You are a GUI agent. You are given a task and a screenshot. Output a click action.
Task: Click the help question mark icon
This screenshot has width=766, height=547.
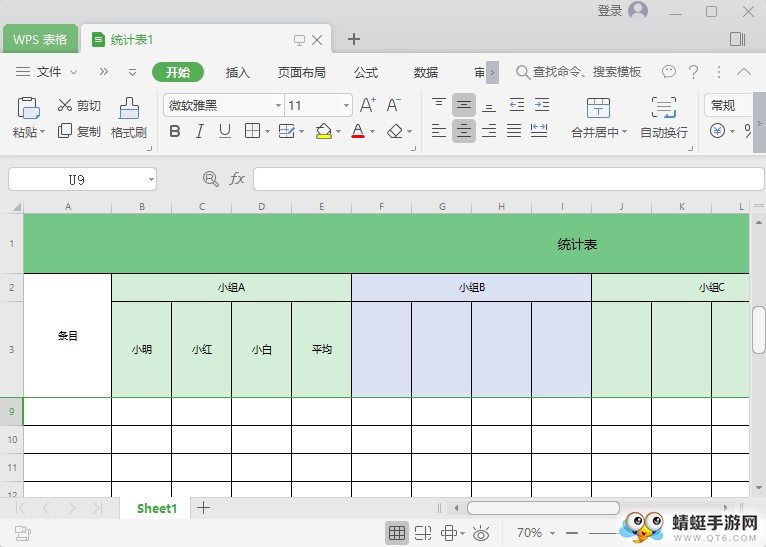(693, 72)
